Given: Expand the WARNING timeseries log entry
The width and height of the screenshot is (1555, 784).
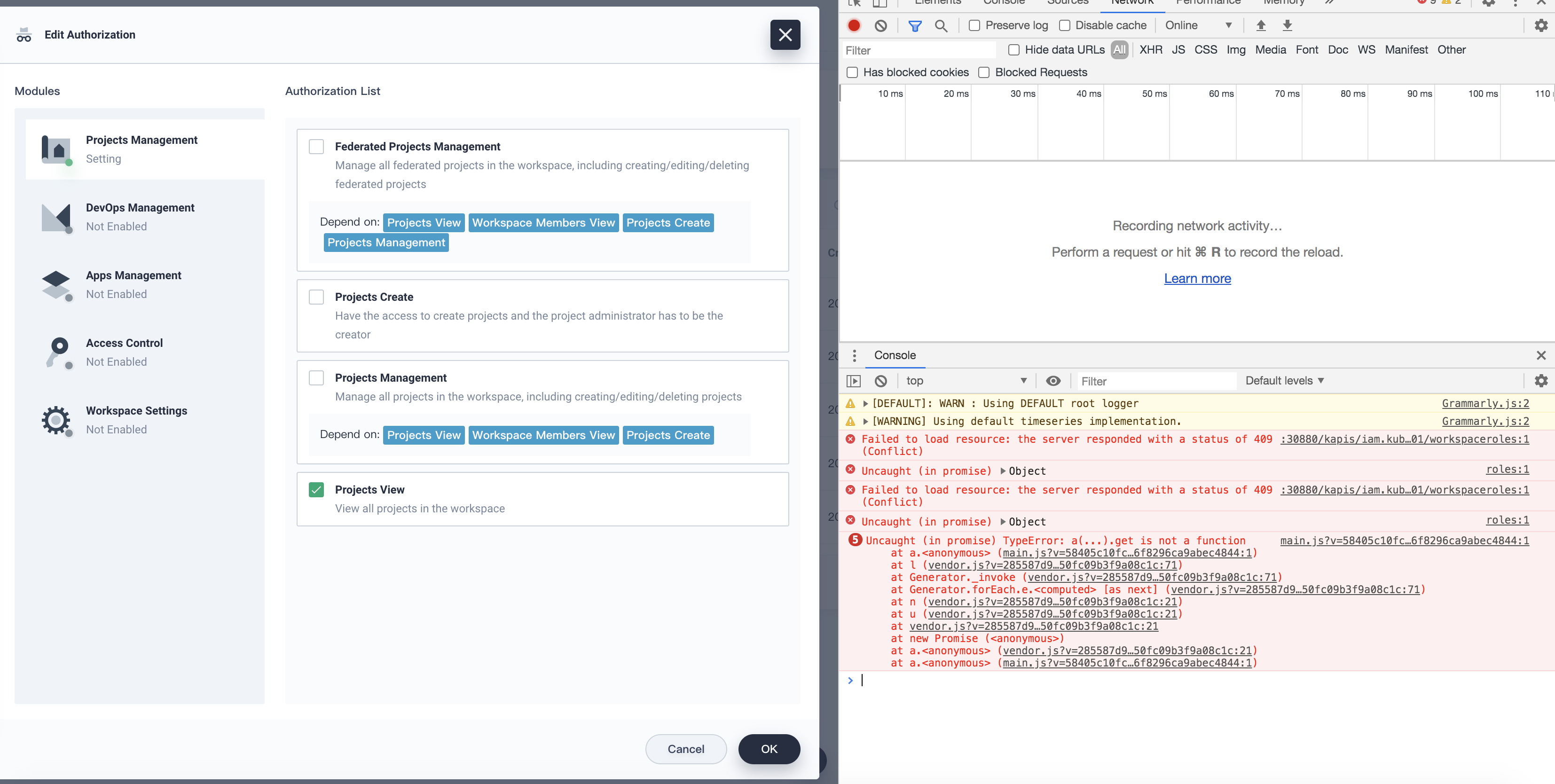Looking at the screenshot, I should [x=865, y=421].
